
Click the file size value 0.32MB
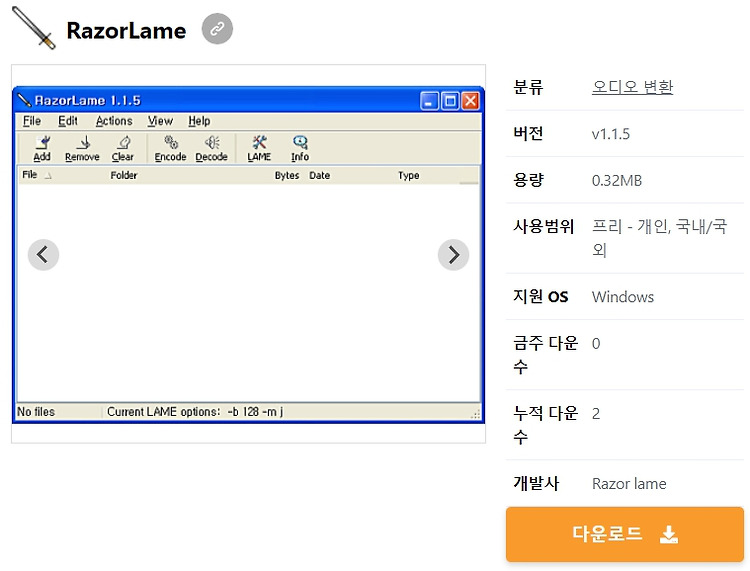pyautogui.click(x=617, y=180)
